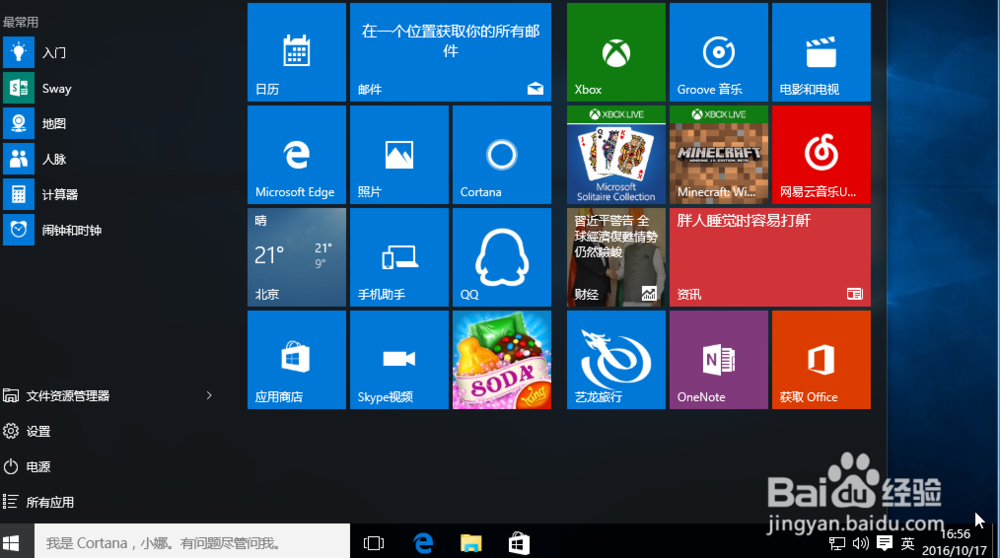This screenshot has width=1000, height=558.
Task: Open the 网易云音乐 tile
Action: click(821, 155)
